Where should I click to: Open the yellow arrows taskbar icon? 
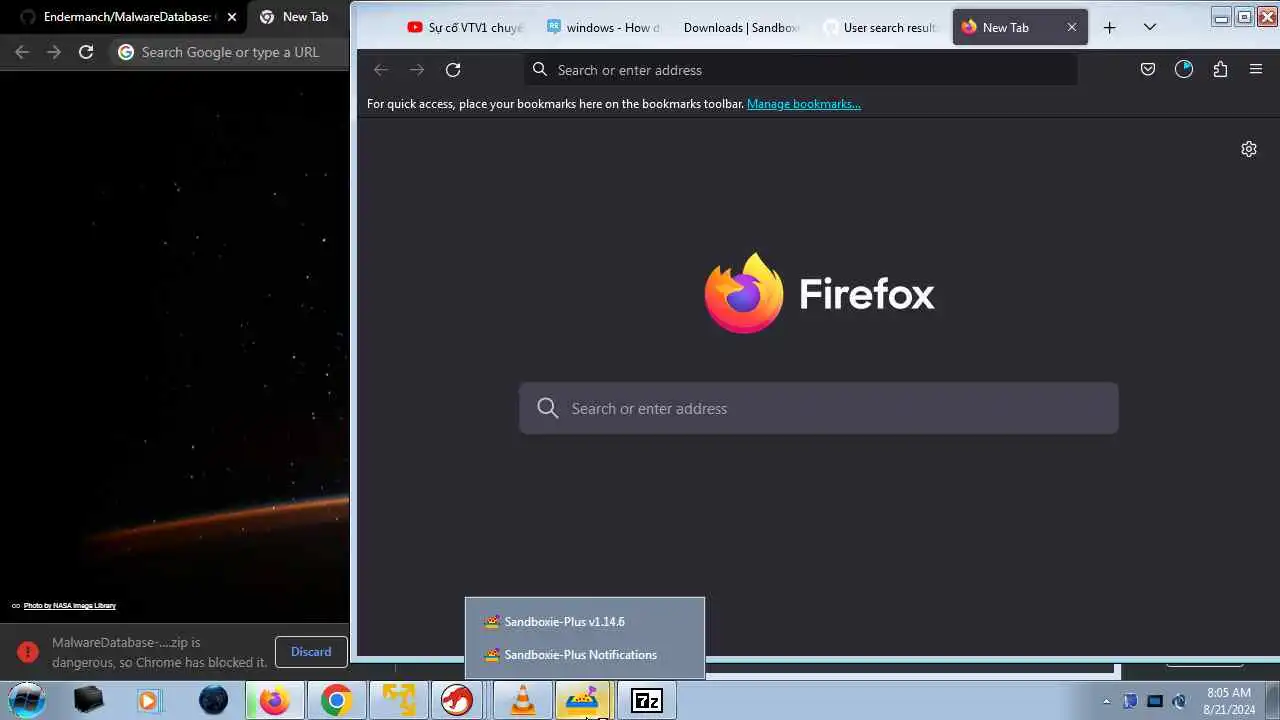399,701
